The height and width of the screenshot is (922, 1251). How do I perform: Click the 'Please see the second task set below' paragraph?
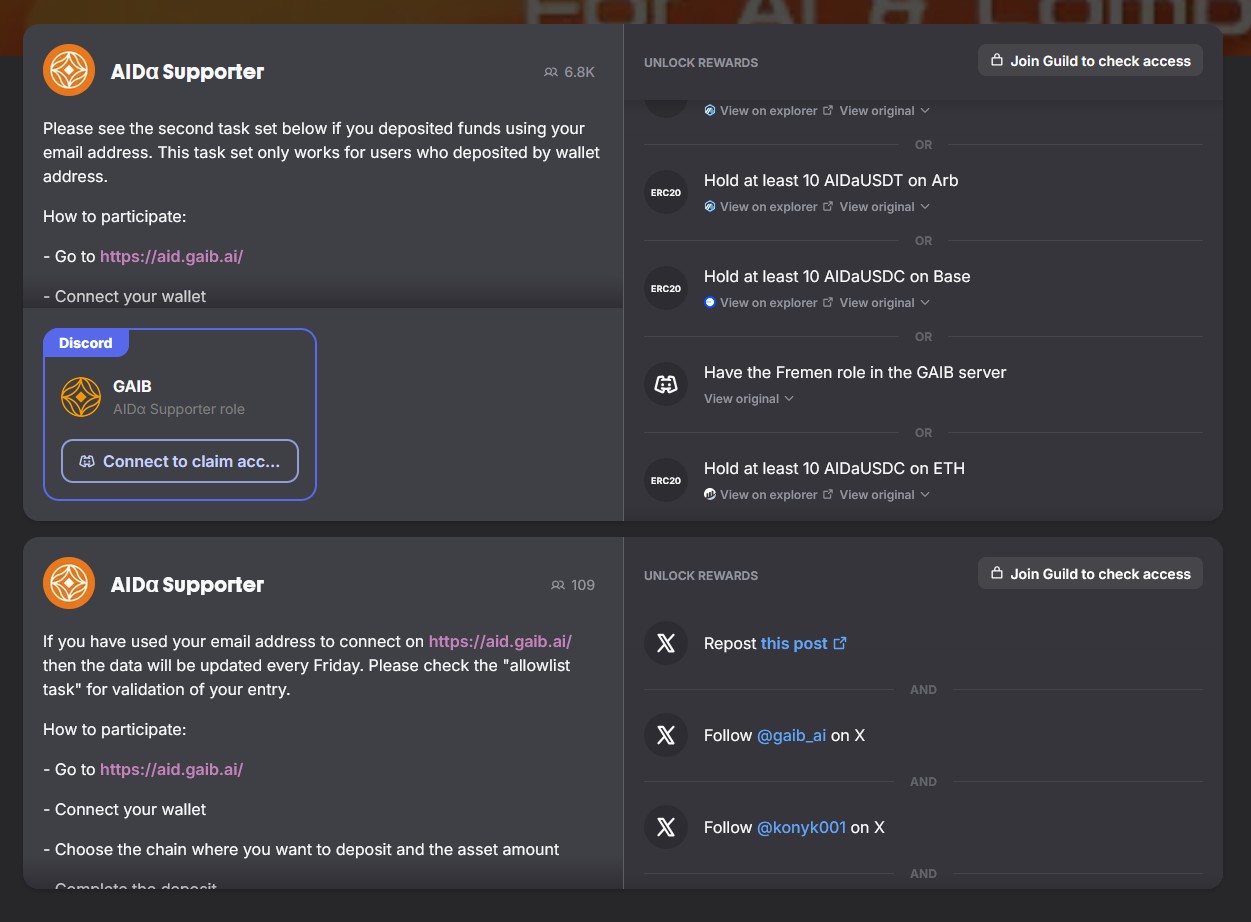click(321, 152)
